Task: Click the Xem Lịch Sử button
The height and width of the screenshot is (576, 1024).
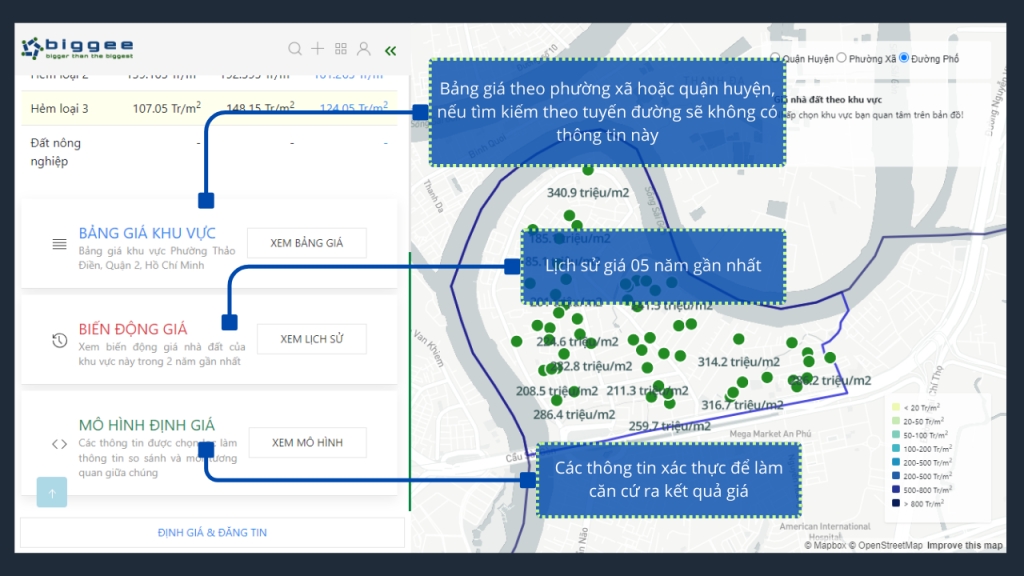Action: tap(311, 339)
